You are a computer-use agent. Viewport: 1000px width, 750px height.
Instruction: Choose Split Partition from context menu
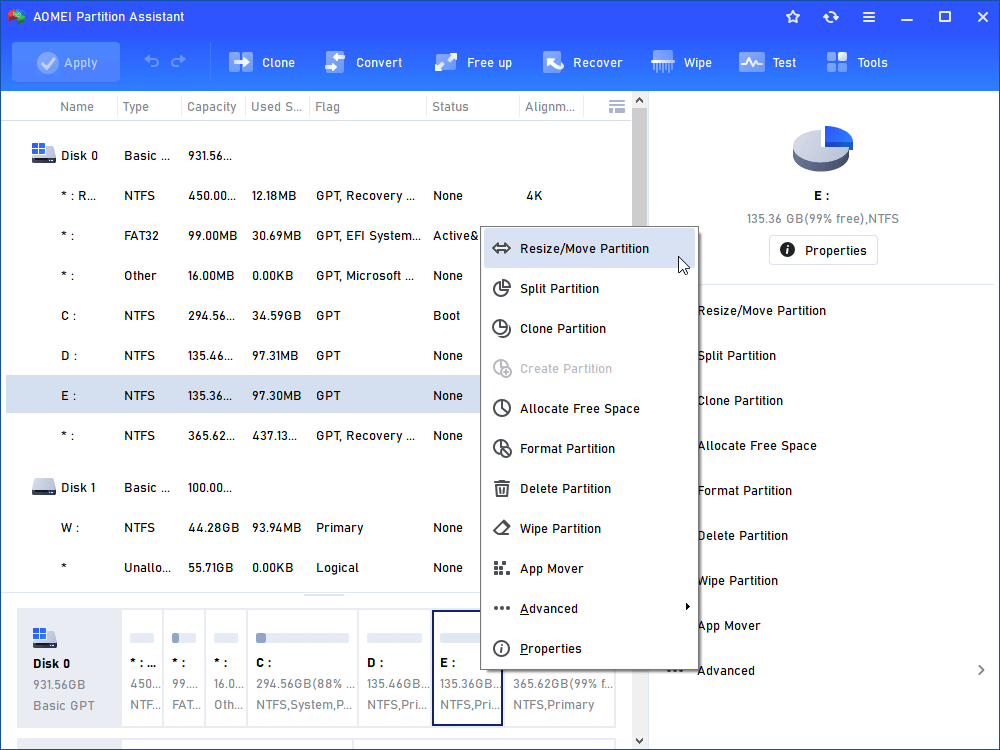point(589,289)
